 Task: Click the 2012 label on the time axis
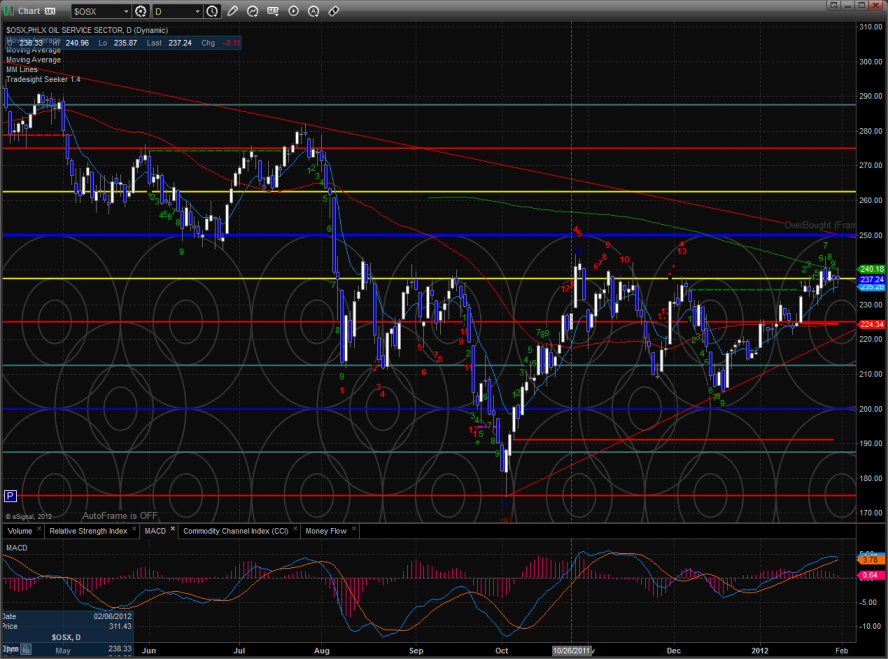tap(760, 651)
